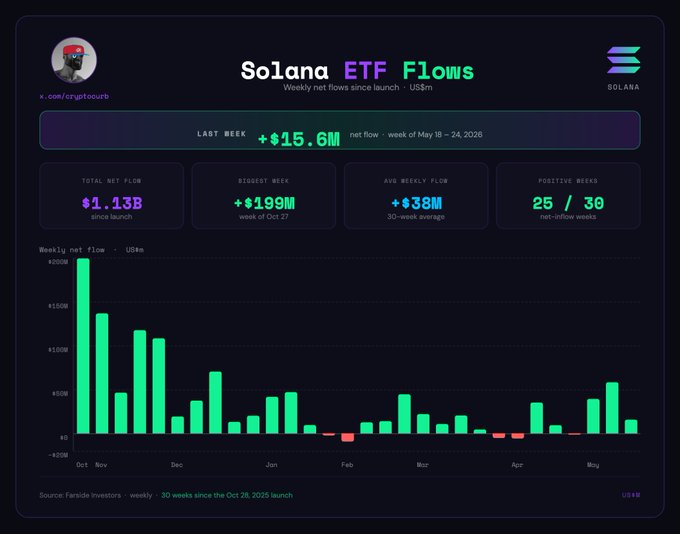
Task: Open the x.com/cryptocurb link
Action: [74, 96]
